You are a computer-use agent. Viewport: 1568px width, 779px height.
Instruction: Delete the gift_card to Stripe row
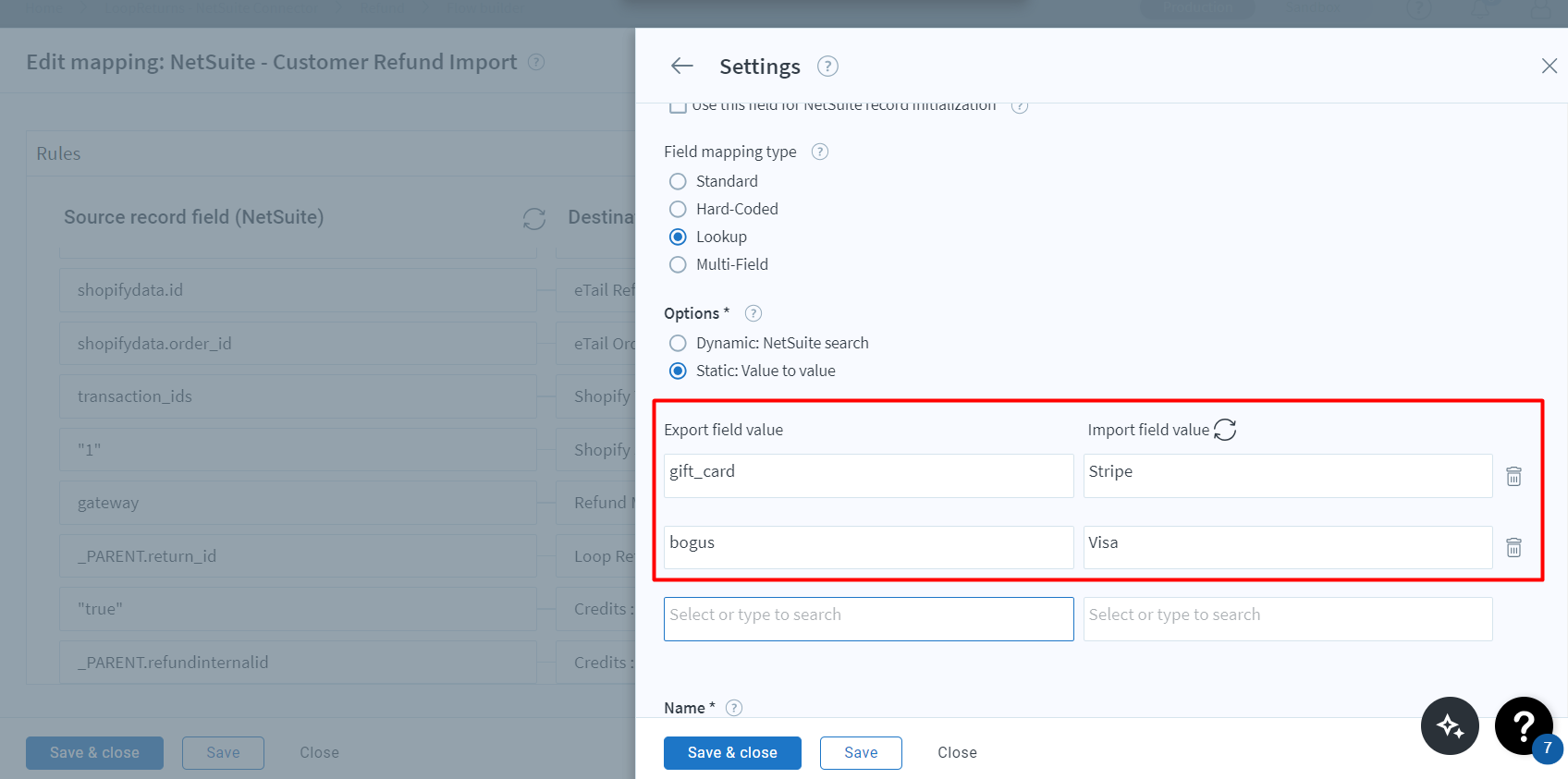pyautogui.click(x=1513, y=476)
